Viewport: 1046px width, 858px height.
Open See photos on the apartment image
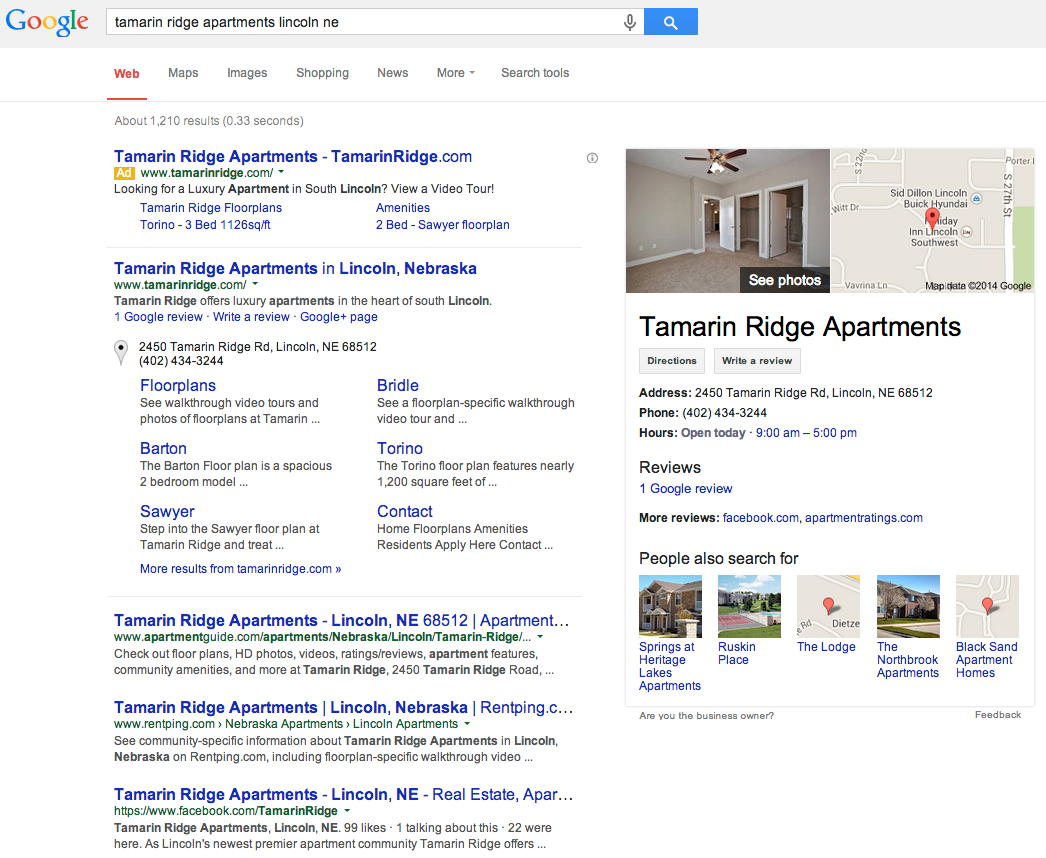pyautogui.click(x=784, y=280)
